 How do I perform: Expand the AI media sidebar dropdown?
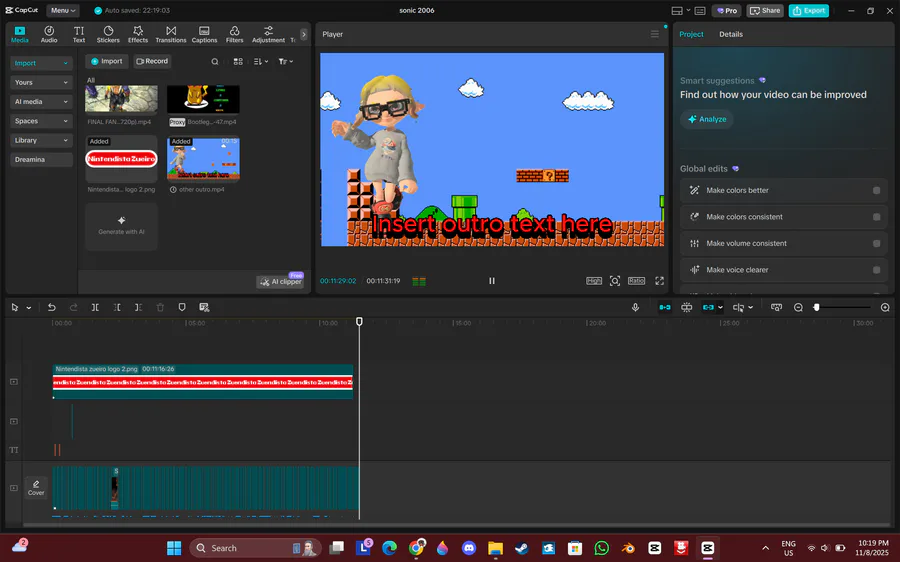(x=41, y=102)
